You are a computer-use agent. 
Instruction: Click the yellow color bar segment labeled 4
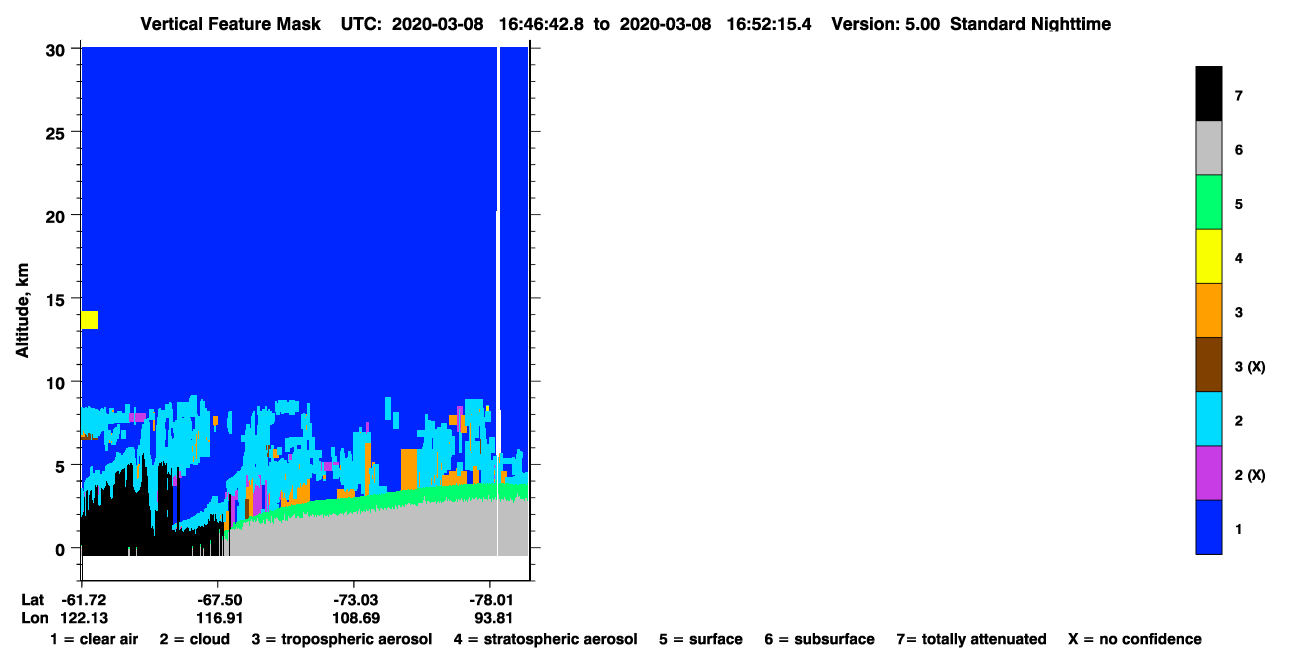1208,256
